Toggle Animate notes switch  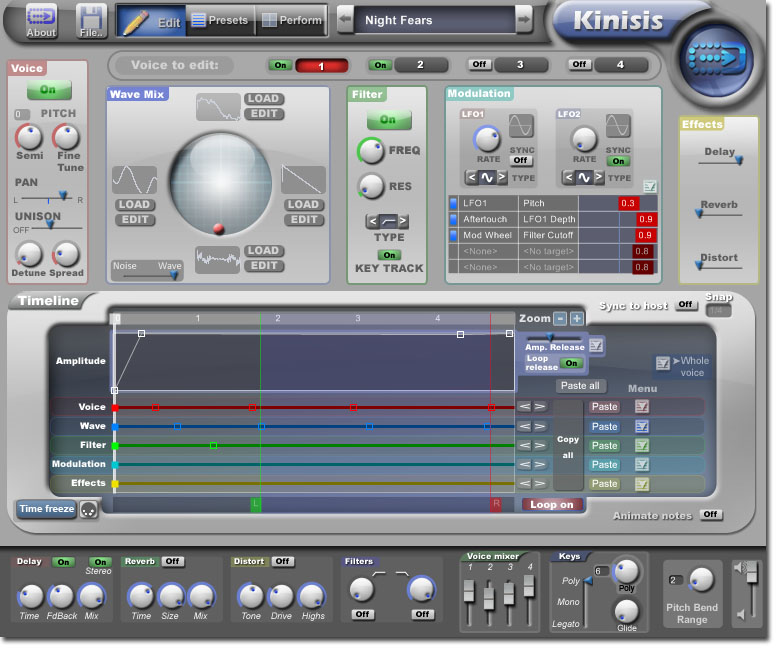point(710,515)
